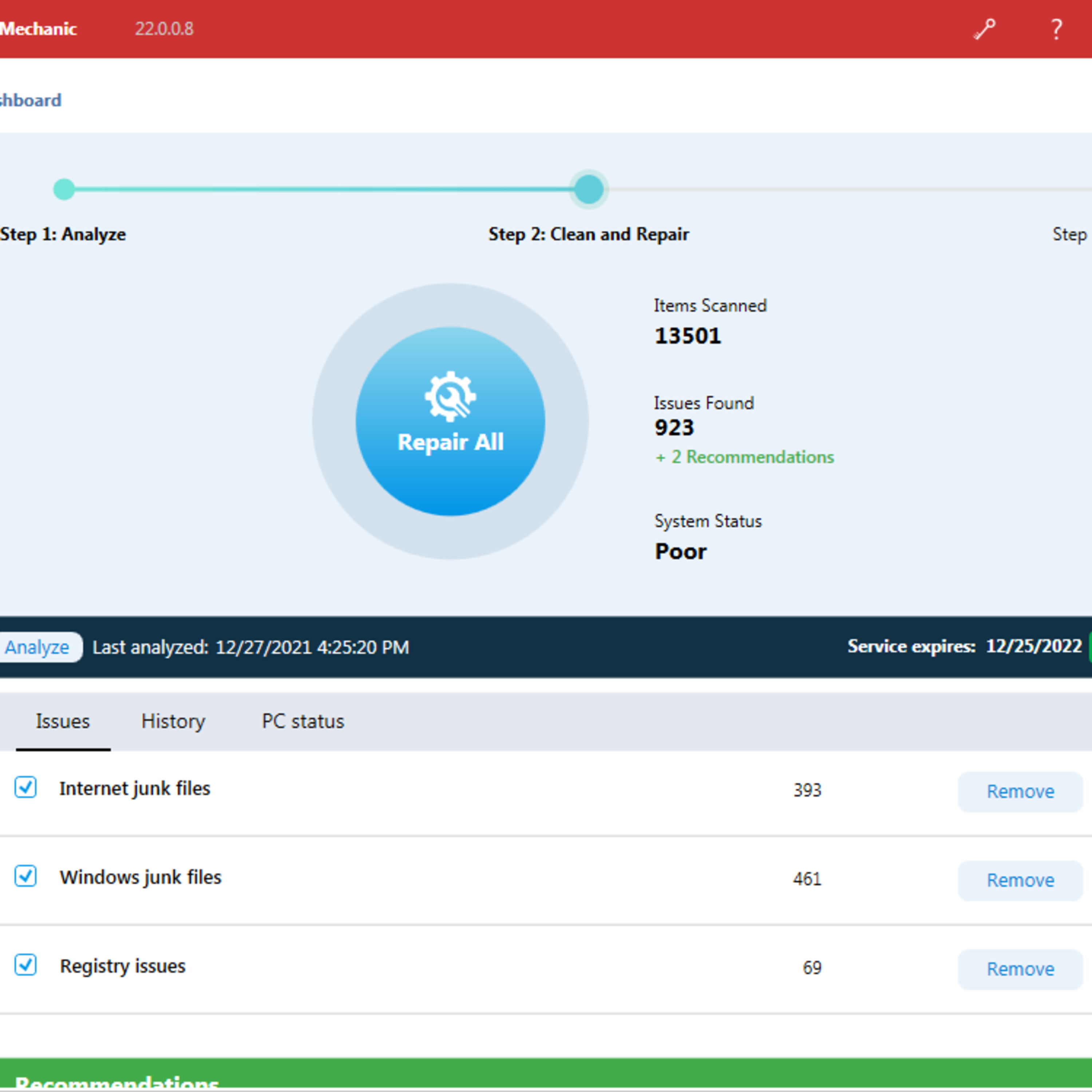Uncheck Windows junk files checkbox
This screenshot has height=1092, width=1092.
25,875
